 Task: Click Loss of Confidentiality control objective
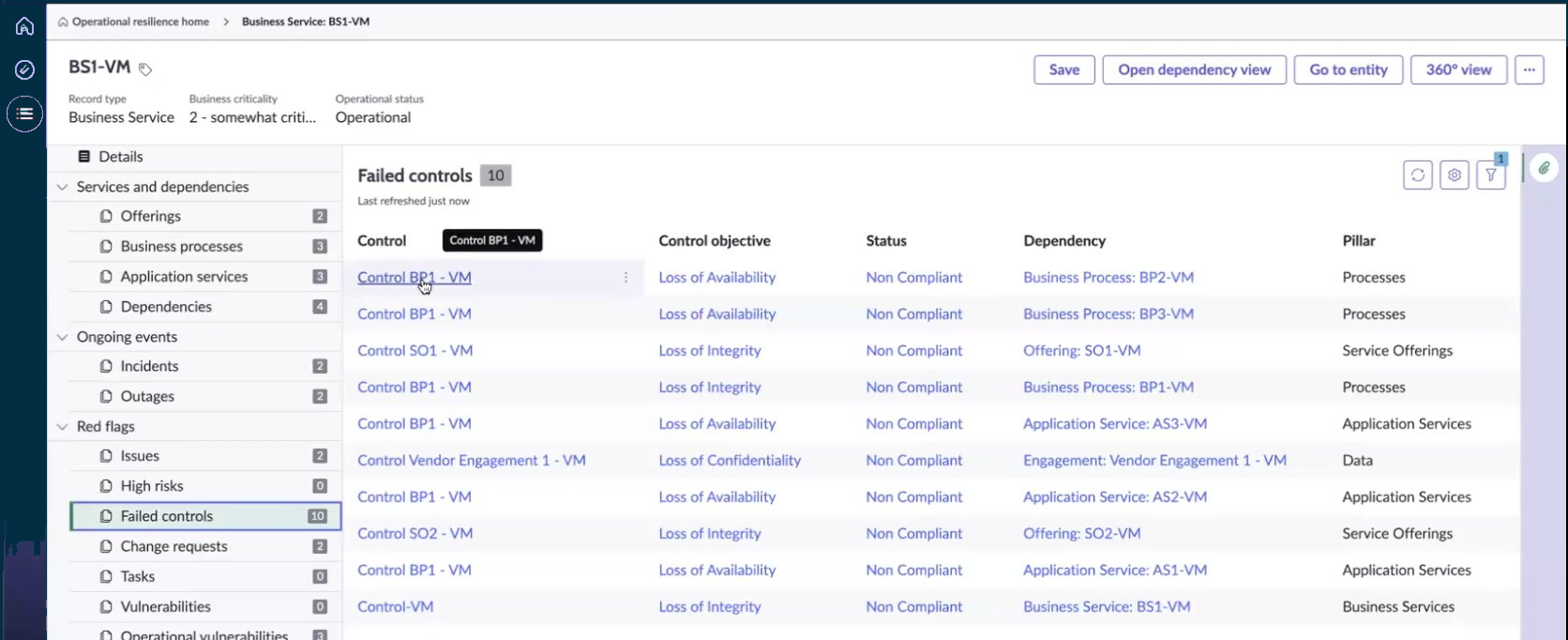click(730, 460)
